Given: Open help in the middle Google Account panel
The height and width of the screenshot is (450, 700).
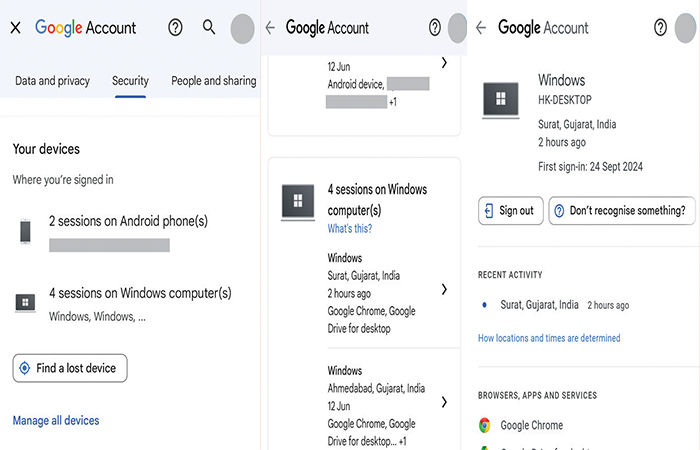Looking at the screenshot, I should pyautogui.click(x=434, y=28).
